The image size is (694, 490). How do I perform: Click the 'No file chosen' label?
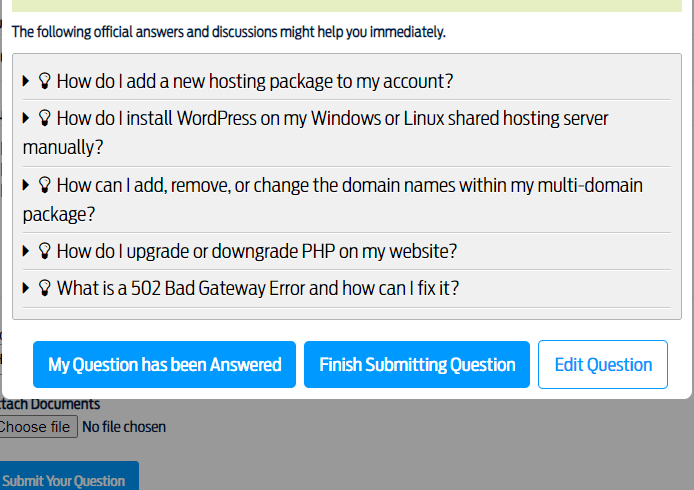(x=124, y=427)
